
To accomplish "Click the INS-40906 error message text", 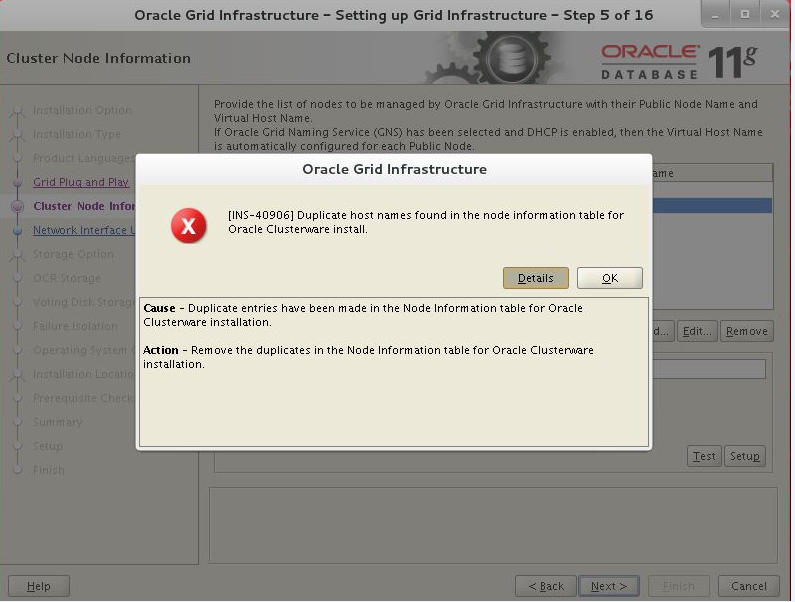I will [428, 223].
